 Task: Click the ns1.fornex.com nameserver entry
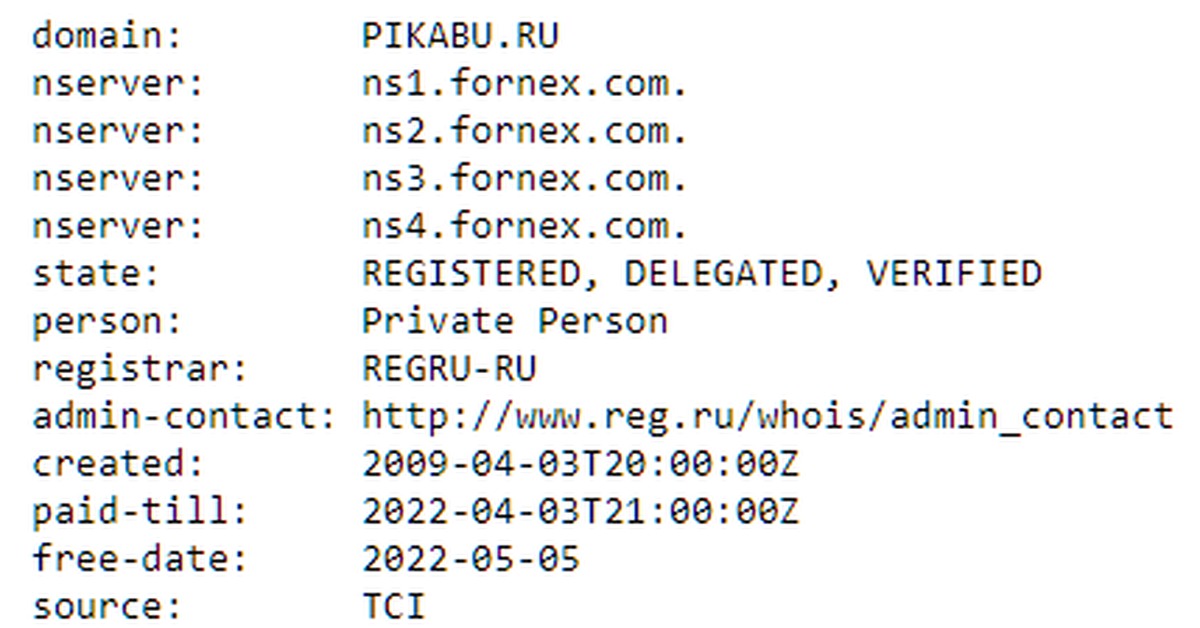525,84
